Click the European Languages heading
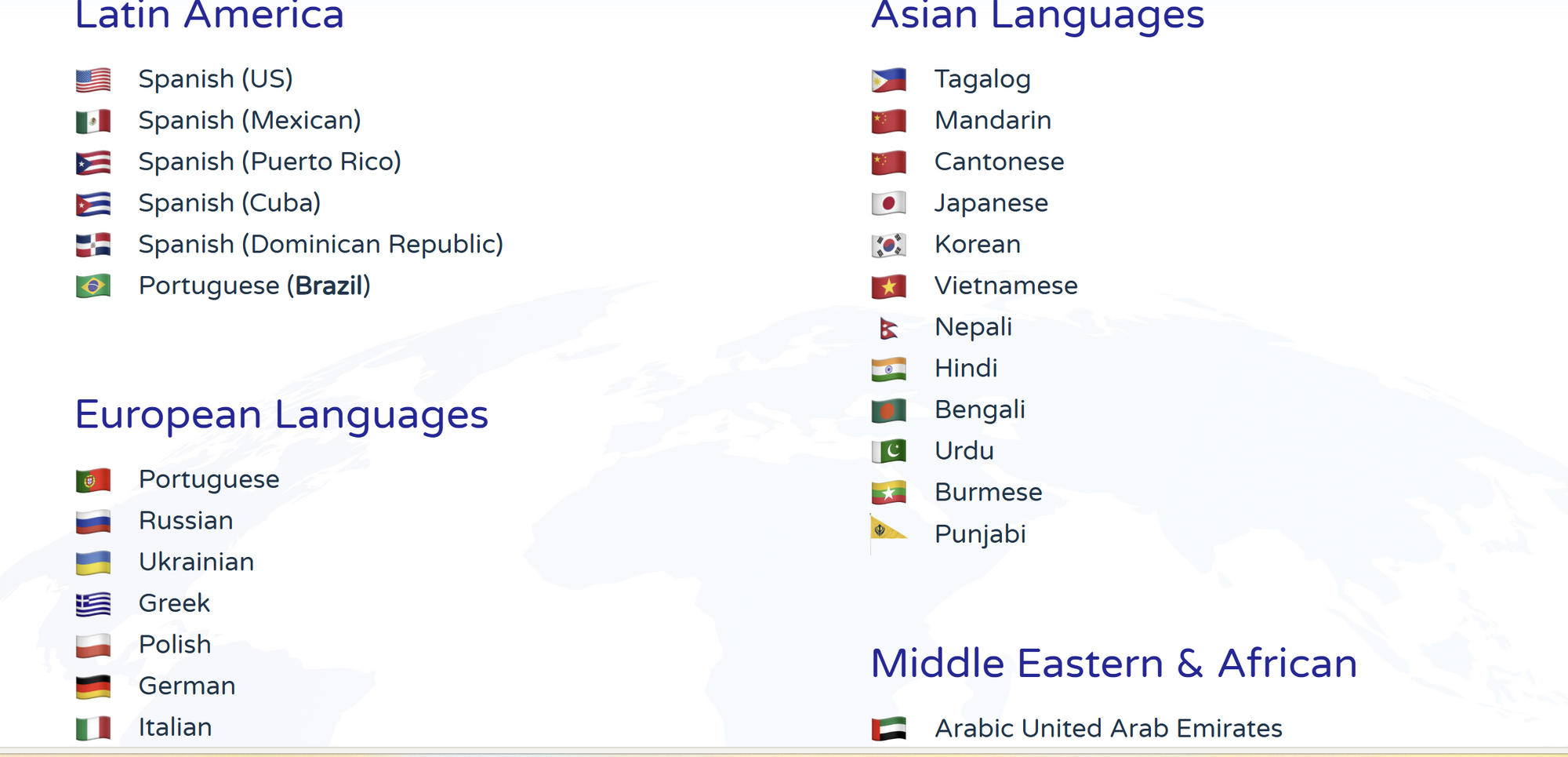 pyautogui.click(x=281, y=414)
